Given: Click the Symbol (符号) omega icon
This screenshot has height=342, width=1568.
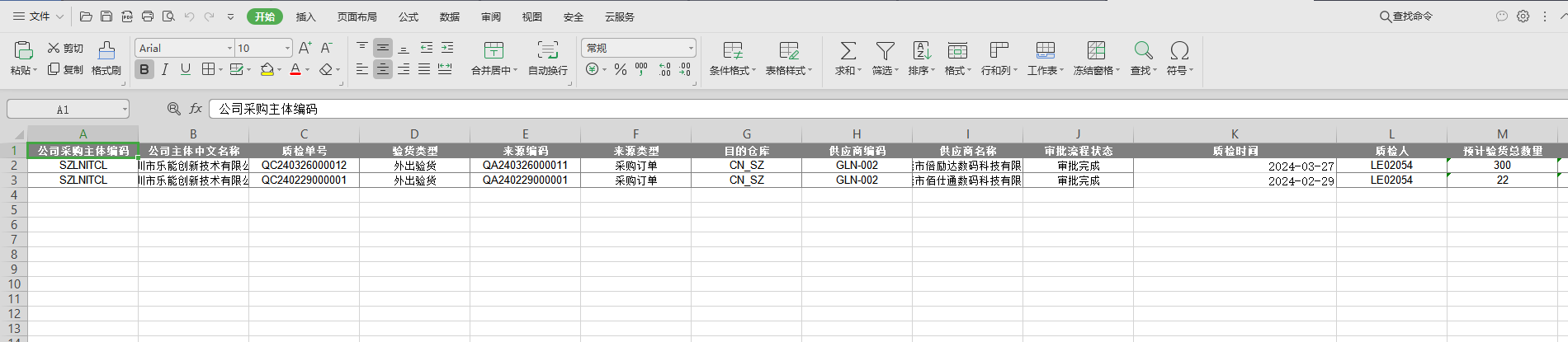Looking at the screenshot, I should tap(1180, 50).
